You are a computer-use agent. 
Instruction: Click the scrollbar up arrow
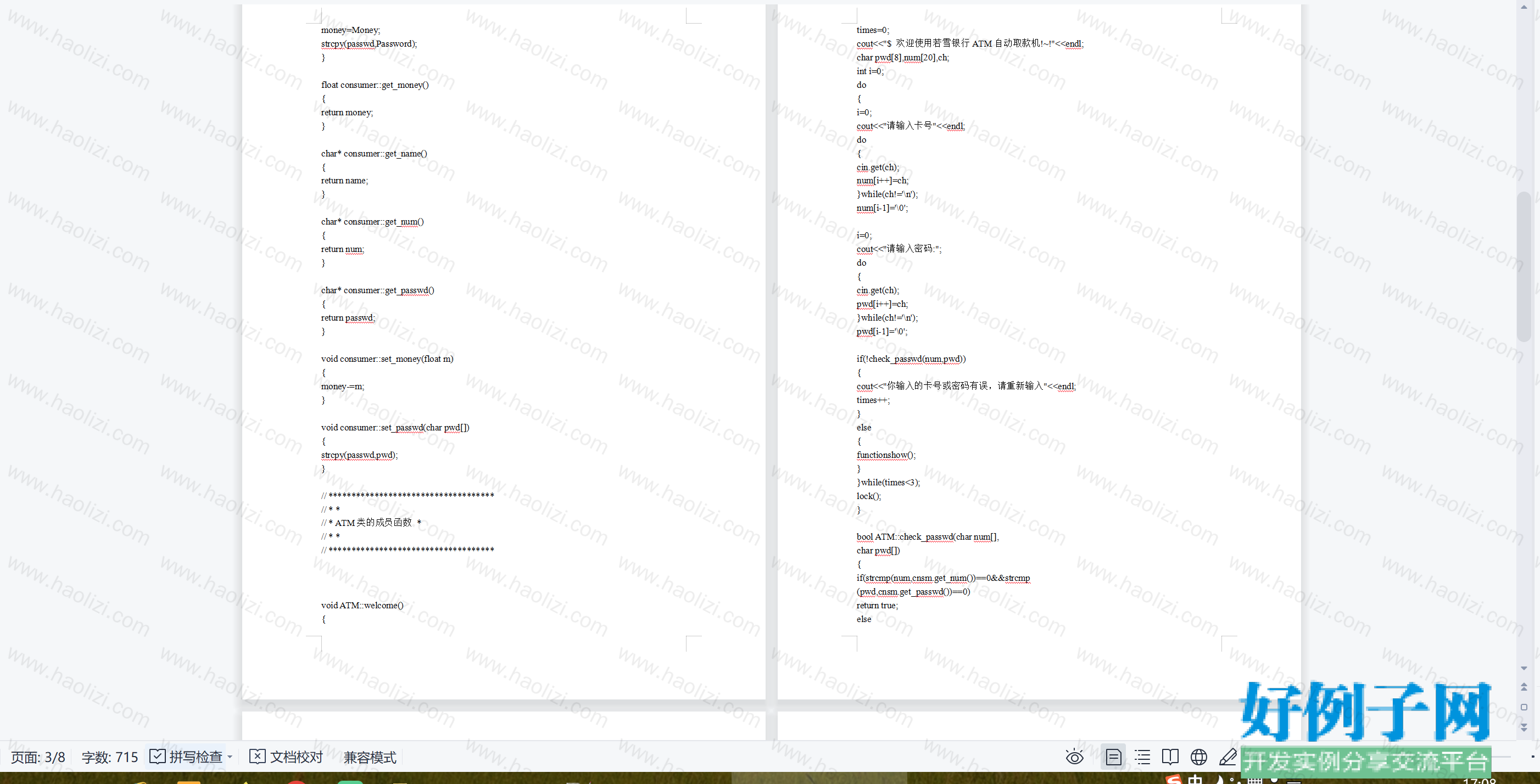[x=1524, y=7]
